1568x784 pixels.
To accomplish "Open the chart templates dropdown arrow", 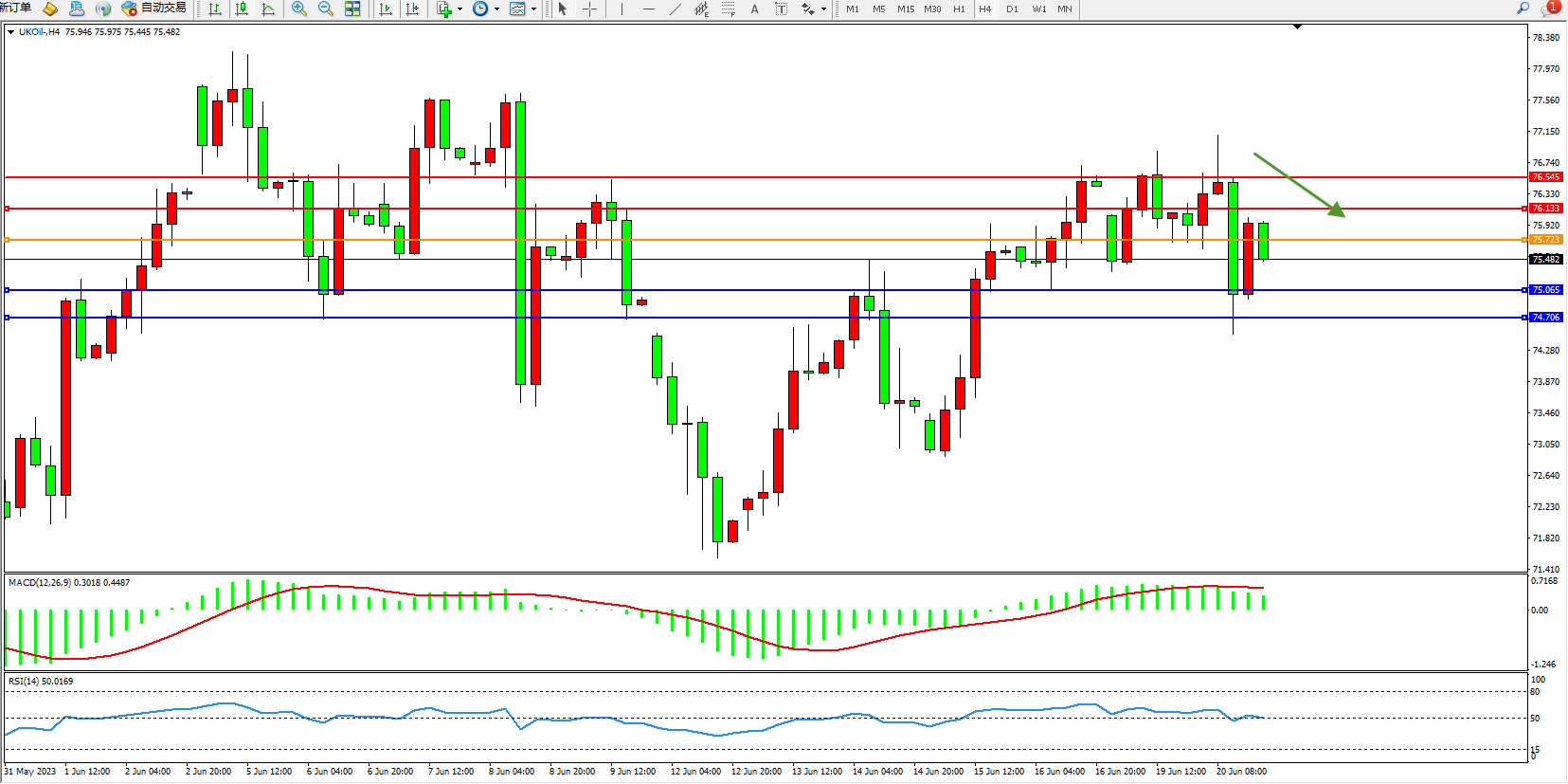I will pos(533,9).
